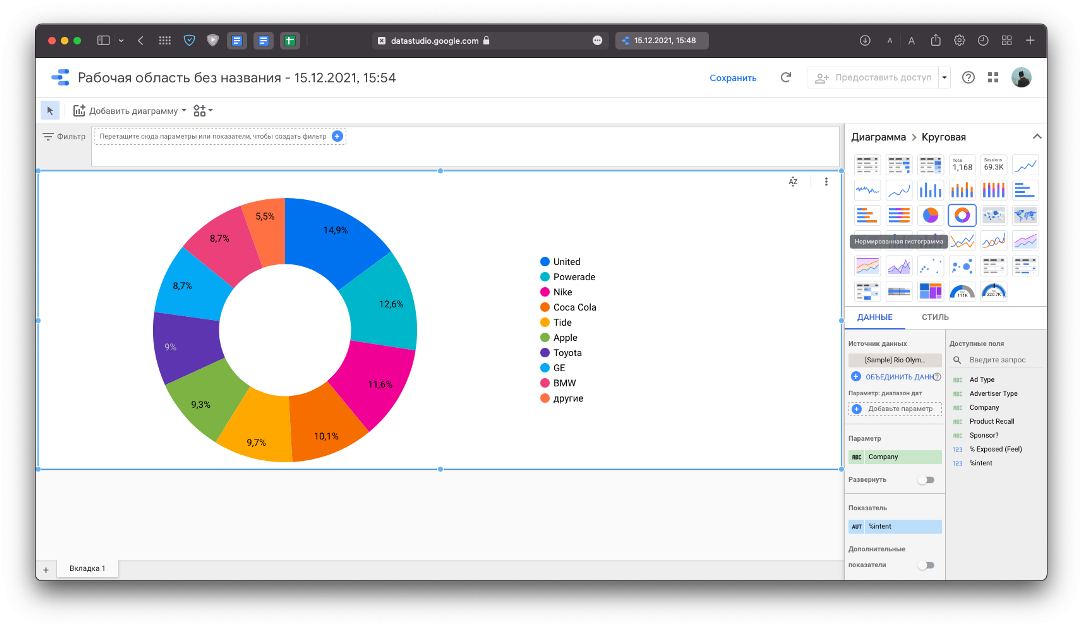Open the chart three-dot options menu
The image size is (1082, 627).
pyautogui.click(x=826, y=181)
